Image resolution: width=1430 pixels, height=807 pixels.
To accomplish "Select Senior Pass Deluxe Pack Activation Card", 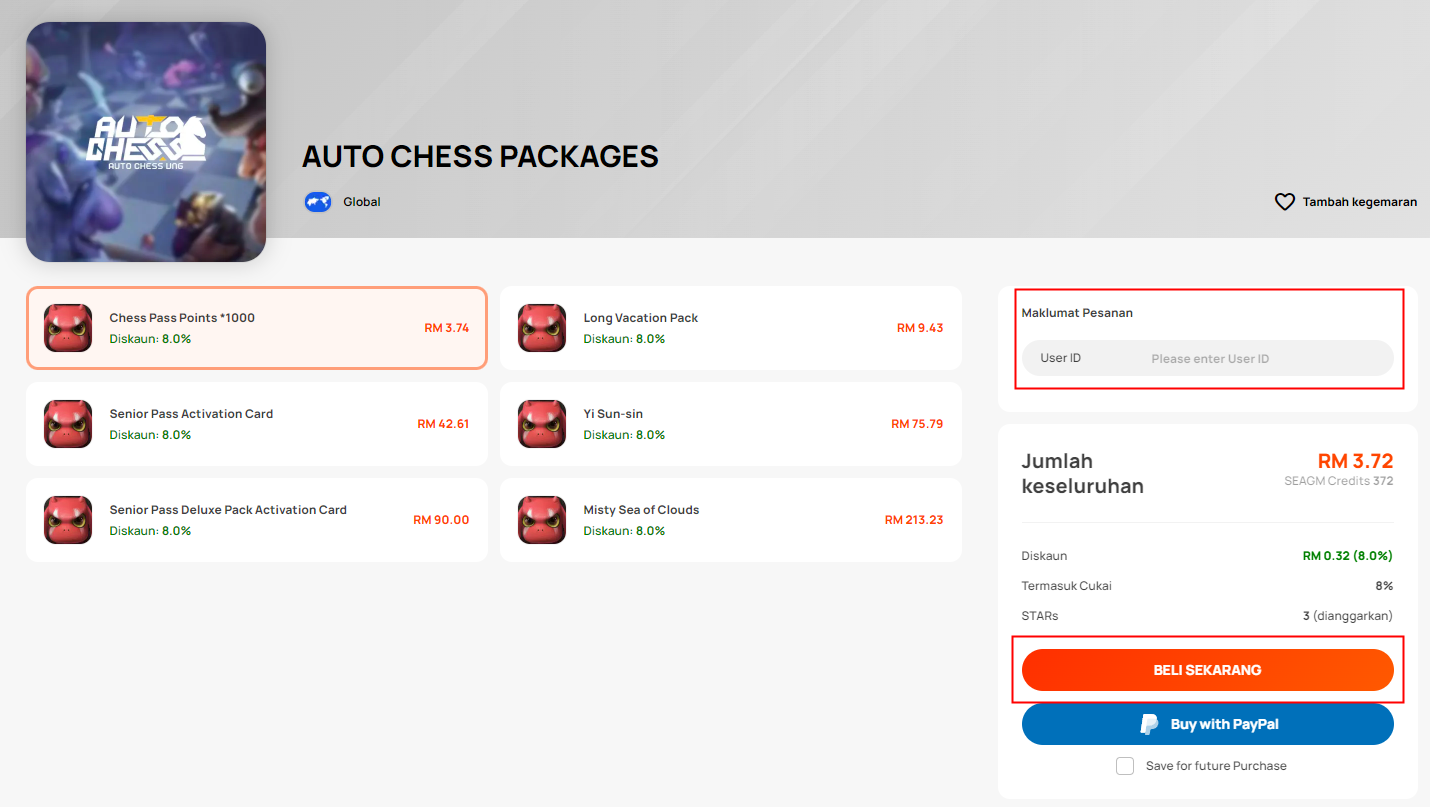I will point(256,520).
